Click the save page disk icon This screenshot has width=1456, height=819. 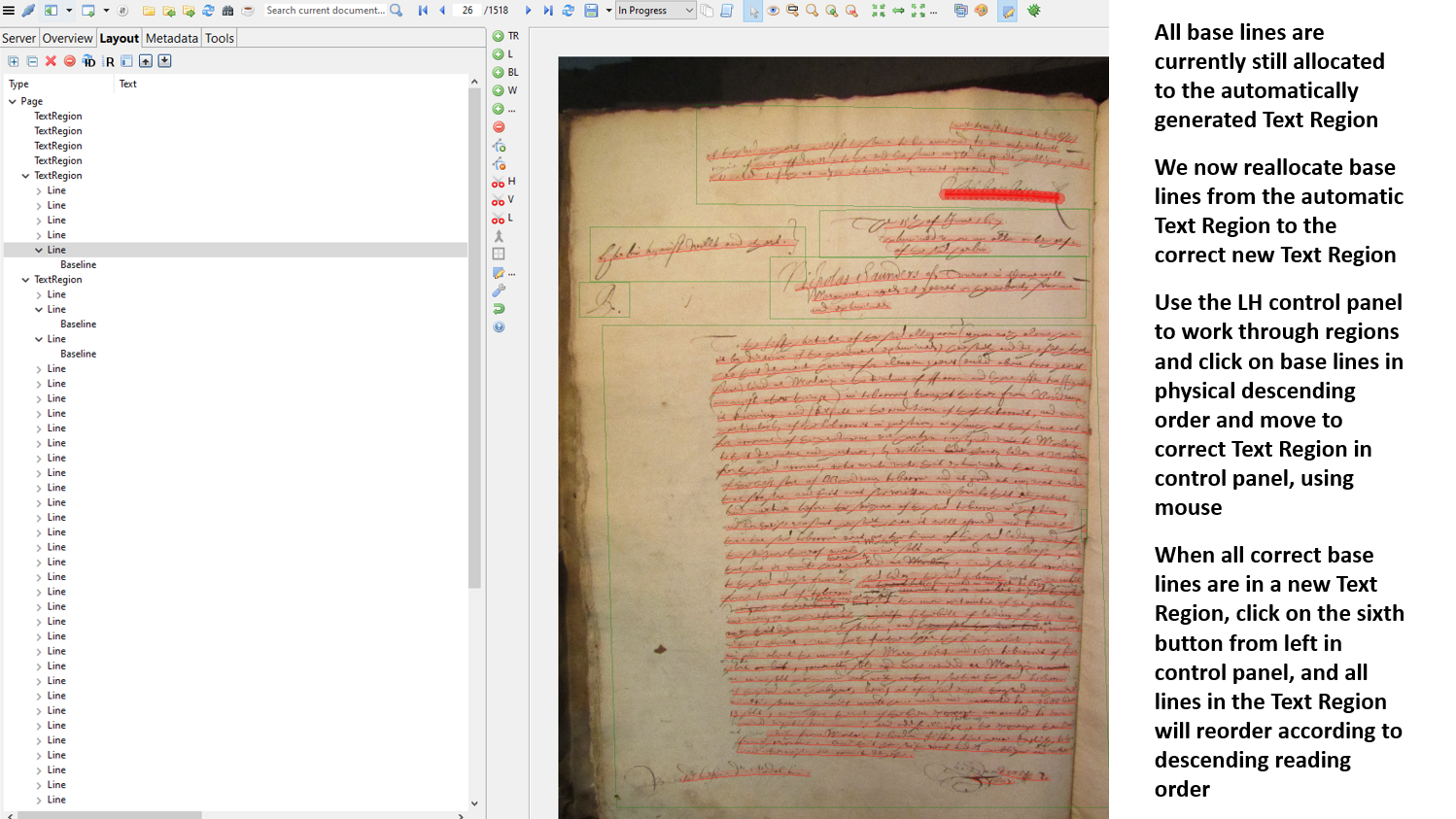pyautogui.click(x=591, y=11)
